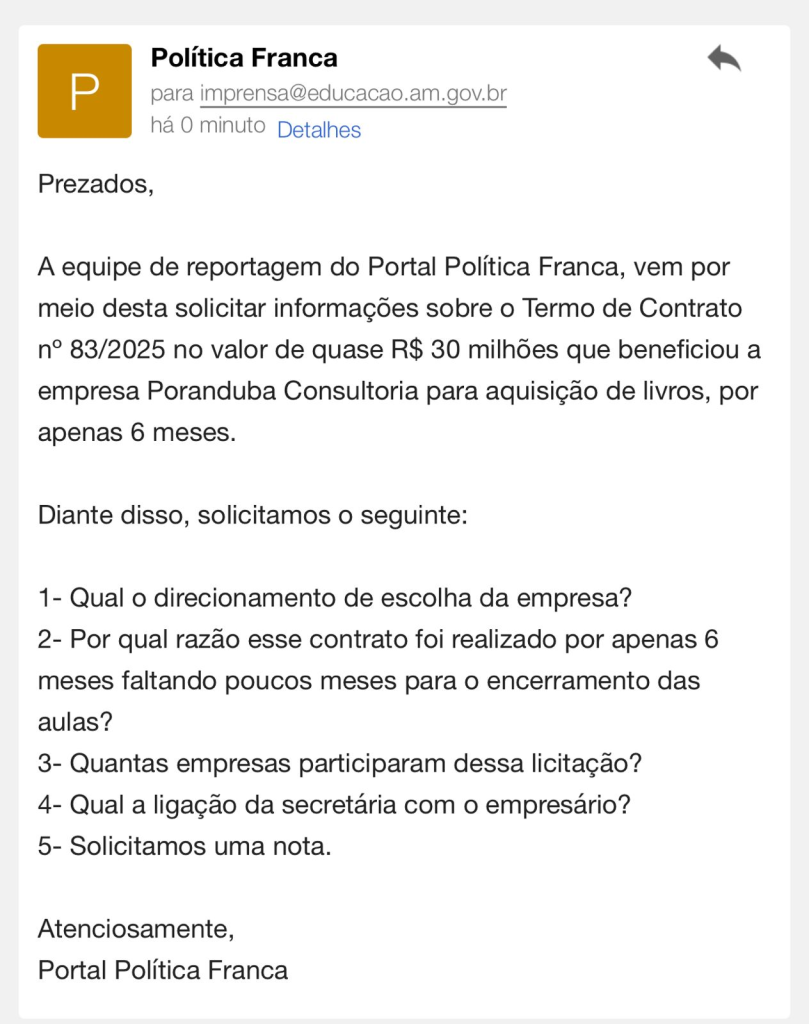The width and height of the screenshot is (809, 1024).
Task: Click question 2 about contrato por apenas 6
Action: (x=378, y=640)
